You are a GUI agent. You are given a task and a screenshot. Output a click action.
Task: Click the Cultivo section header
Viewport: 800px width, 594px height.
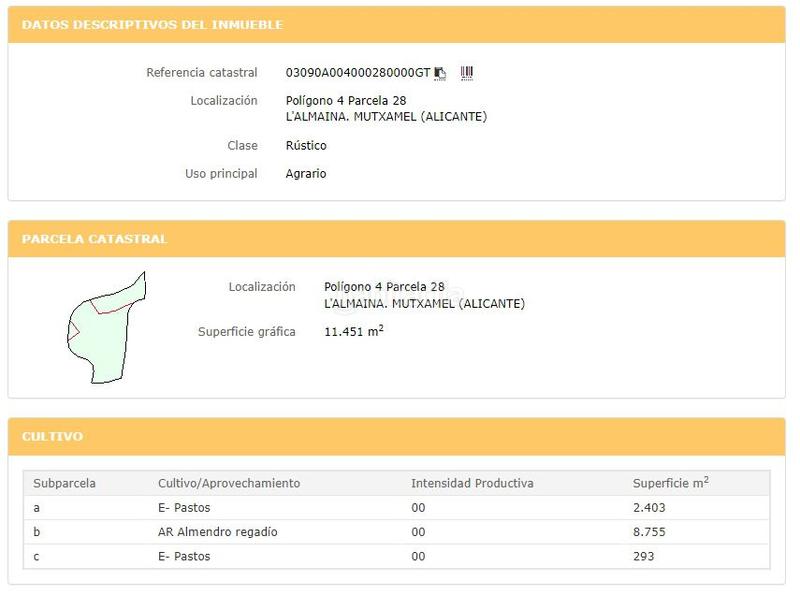tap(52, 437)
